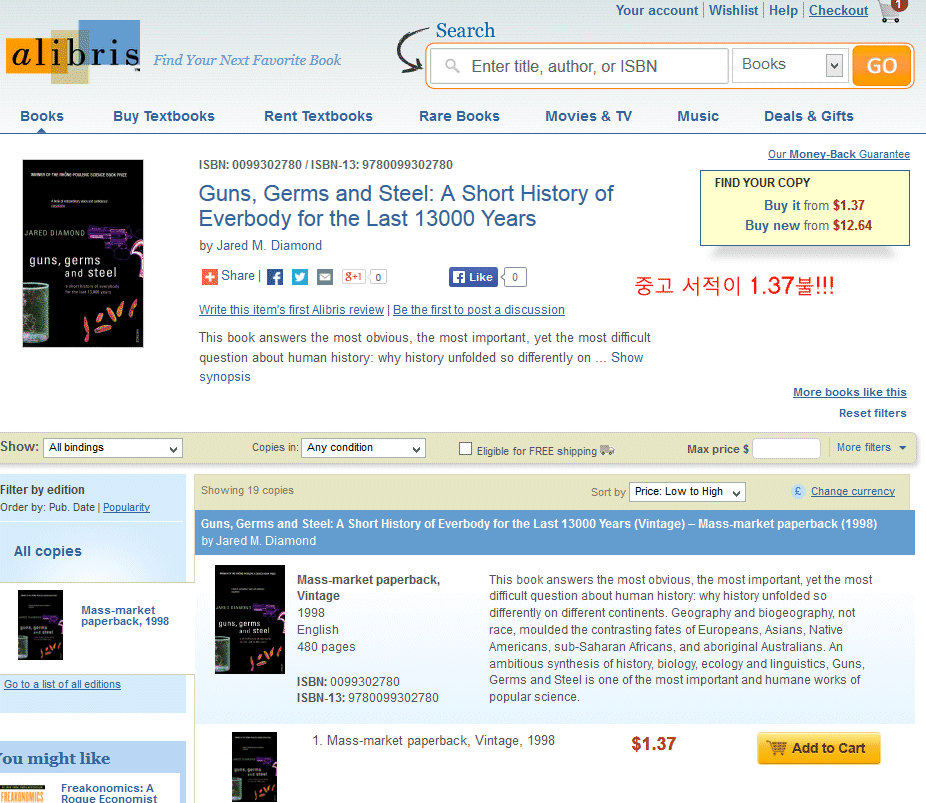This screenshot has height=803, width=926.
Task: Share on Facebook icon
Action: pos(275,277)
